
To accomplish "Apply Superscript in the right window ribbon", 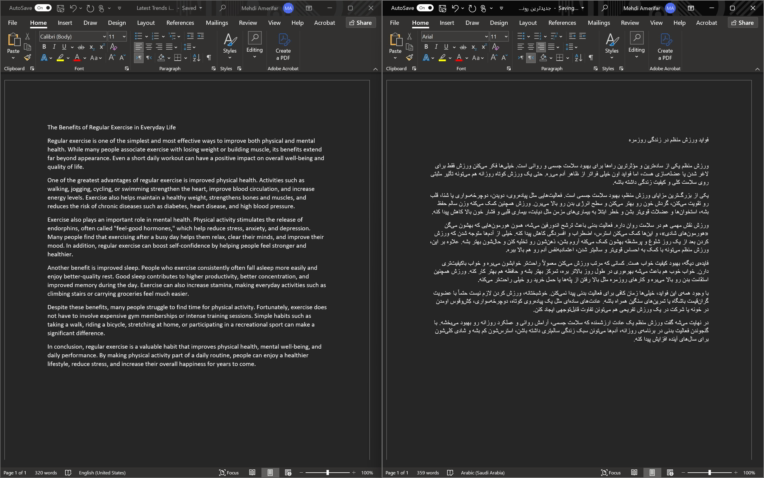I will click(x=484, y=47).
